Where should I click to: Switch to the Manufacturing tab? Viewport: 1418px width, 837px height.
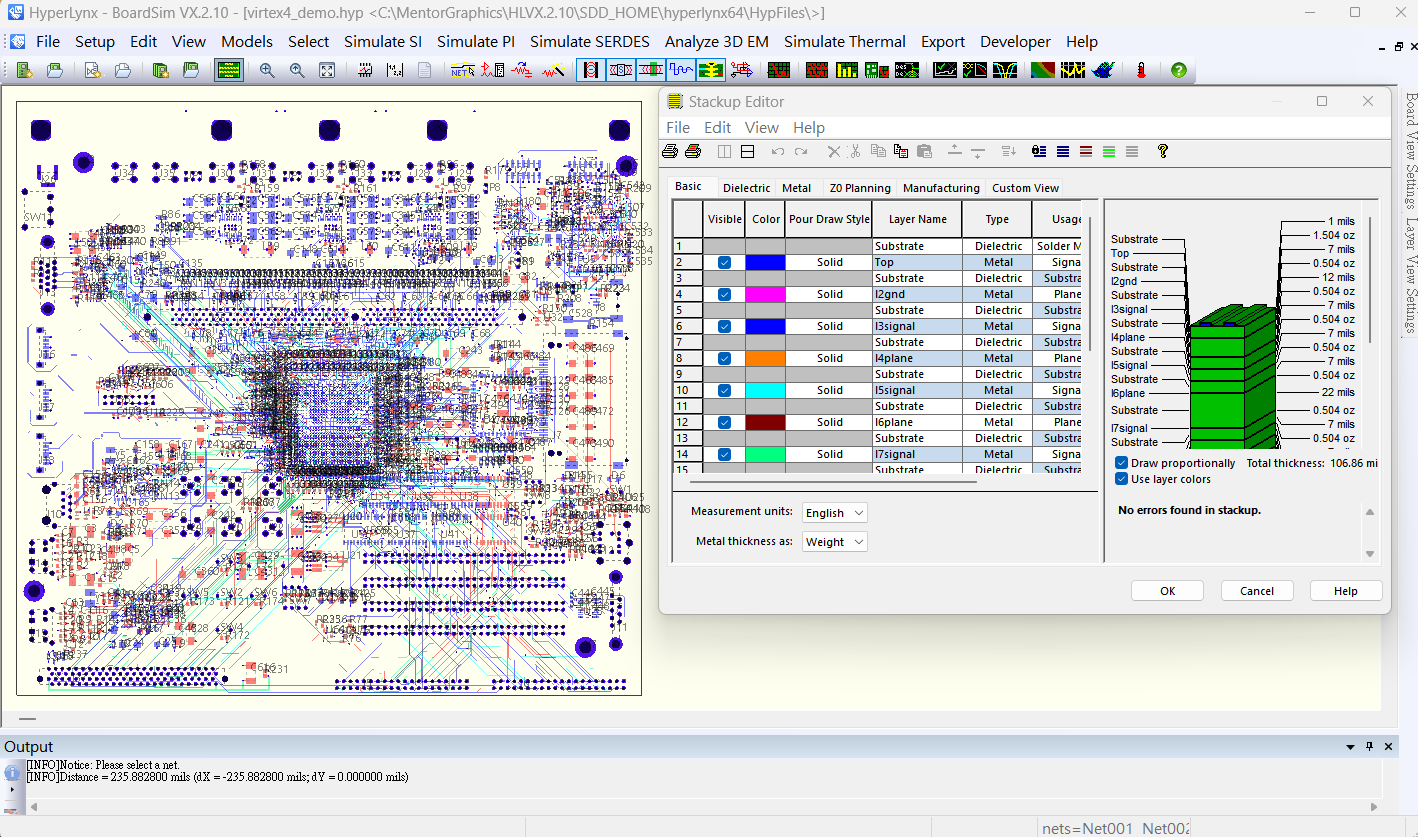pos(941,188)
